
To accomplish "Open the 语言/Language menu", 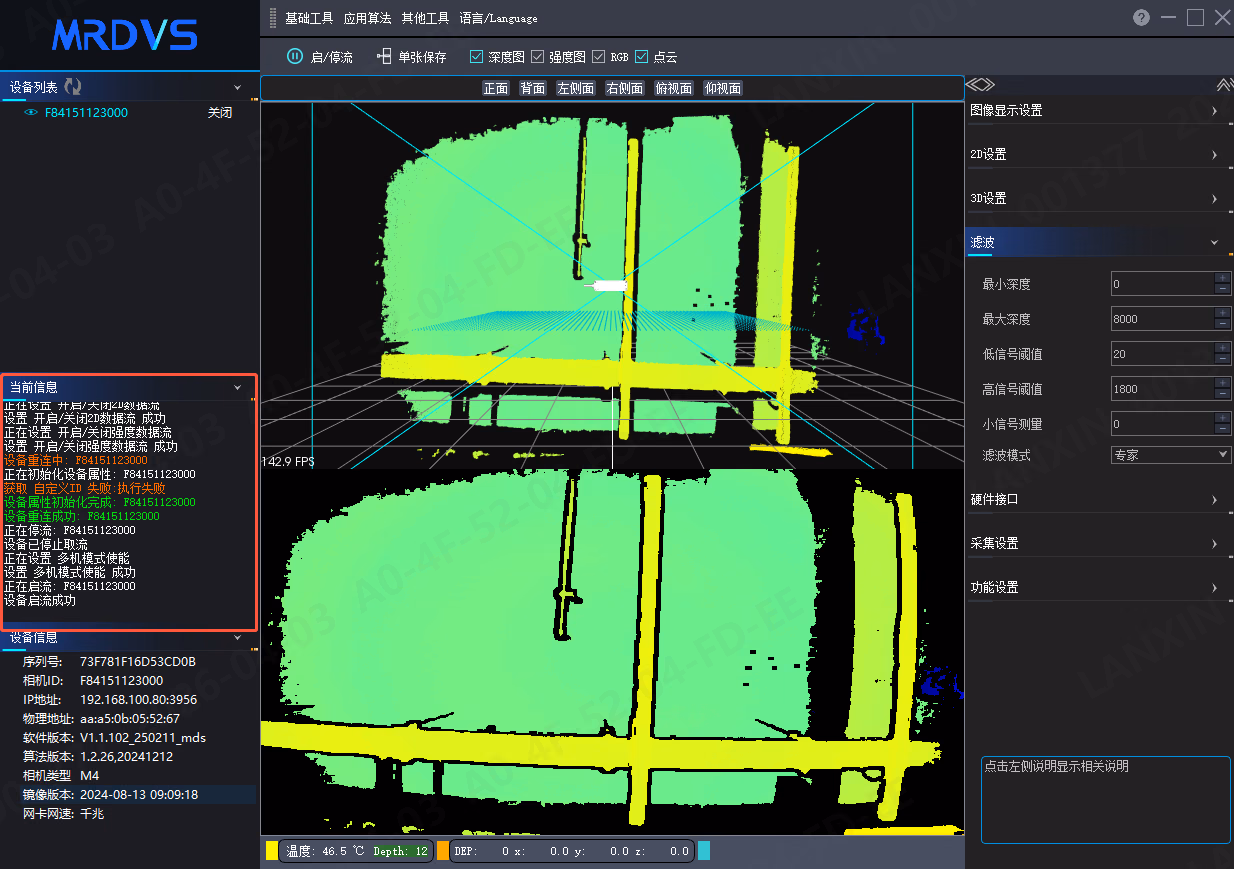I will click(498, 18).
